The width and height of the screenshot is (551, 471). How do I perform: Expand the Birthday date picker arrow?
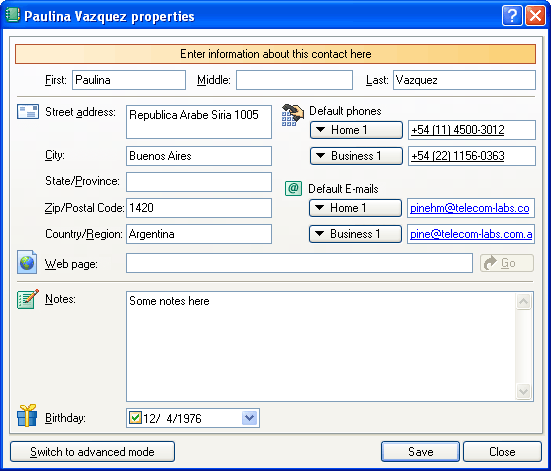coord(249,418)
